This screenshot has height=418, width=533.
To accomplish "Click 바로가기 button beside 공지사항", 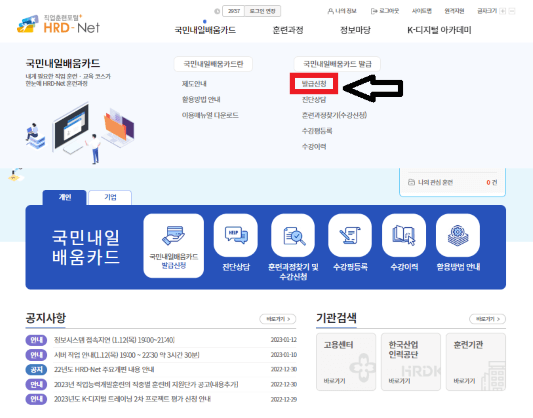I will click(278, 319).
